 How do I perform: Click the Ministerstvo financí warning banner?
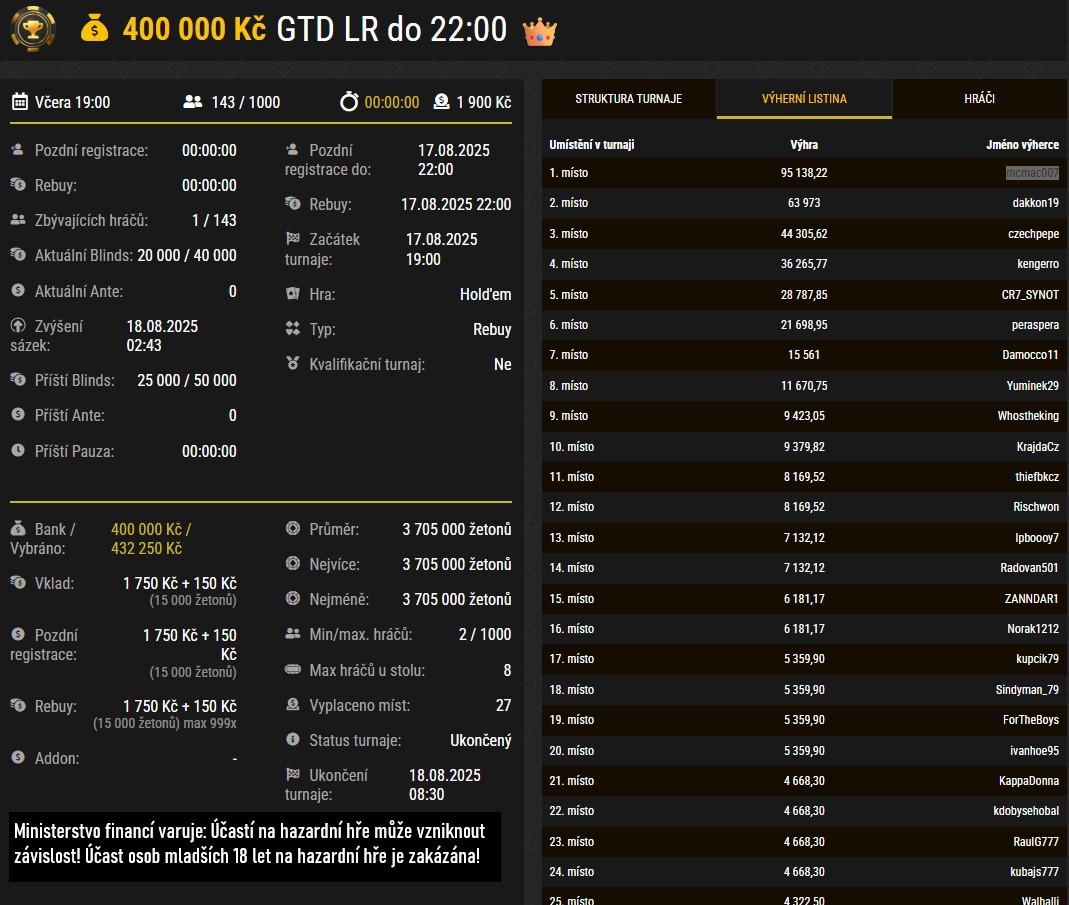[255, 846]
